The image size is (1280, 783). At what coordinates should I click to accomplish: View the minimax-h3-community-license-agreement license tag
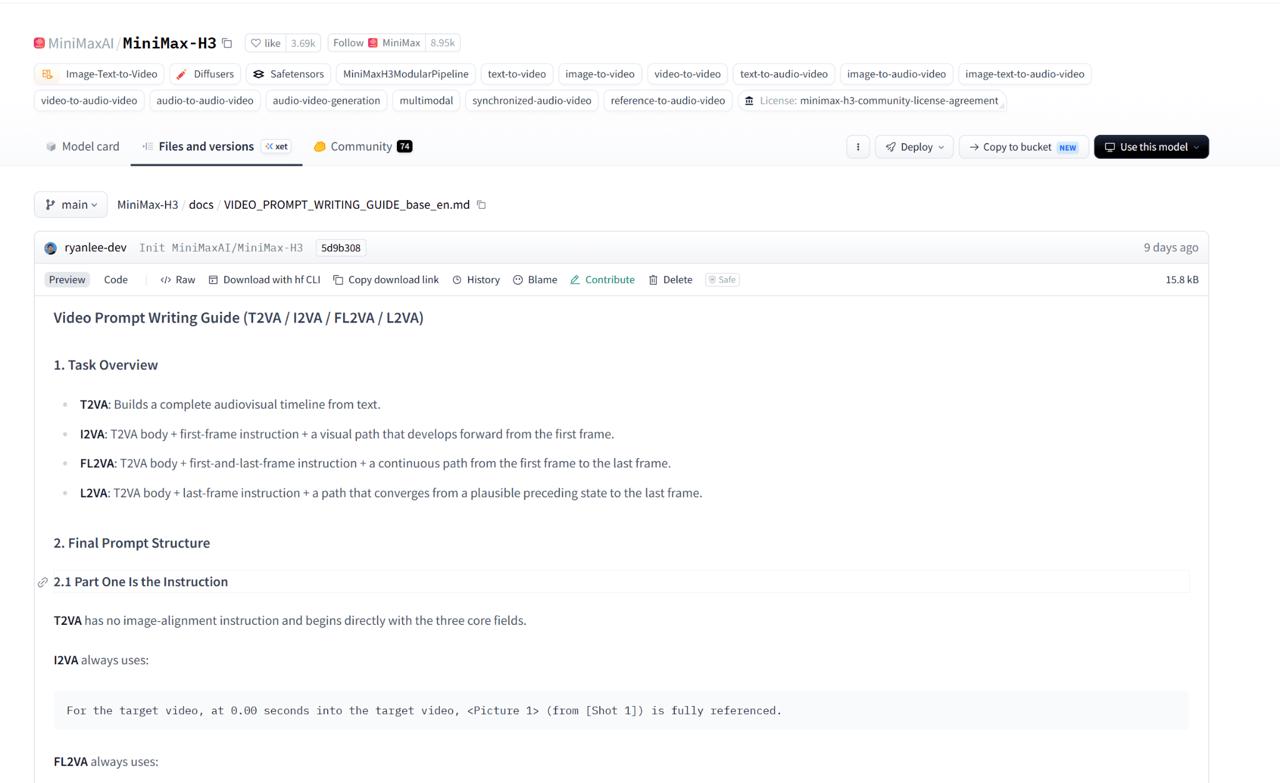(871, 101)
